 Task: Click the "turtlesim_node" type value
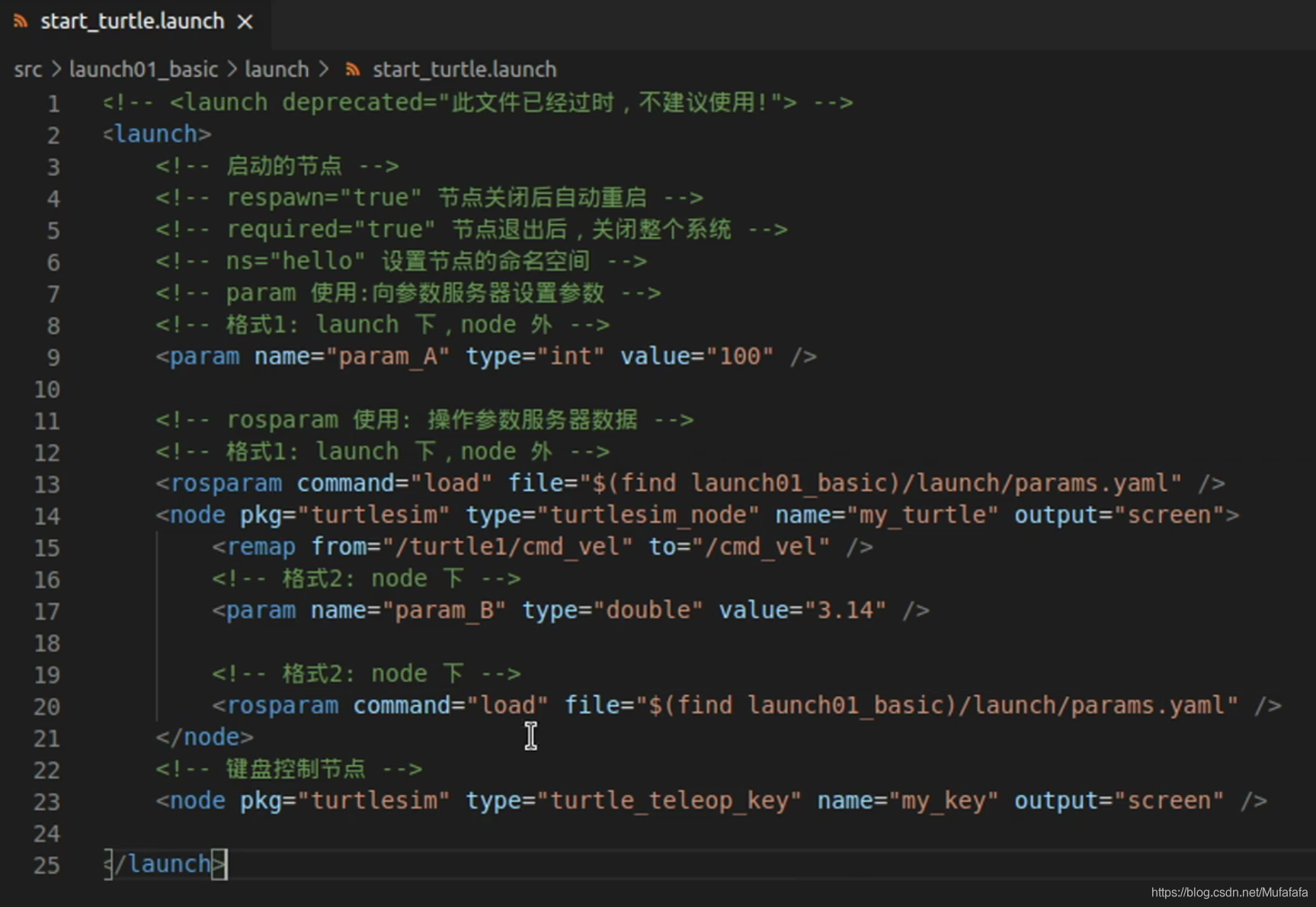coord(648,515)
